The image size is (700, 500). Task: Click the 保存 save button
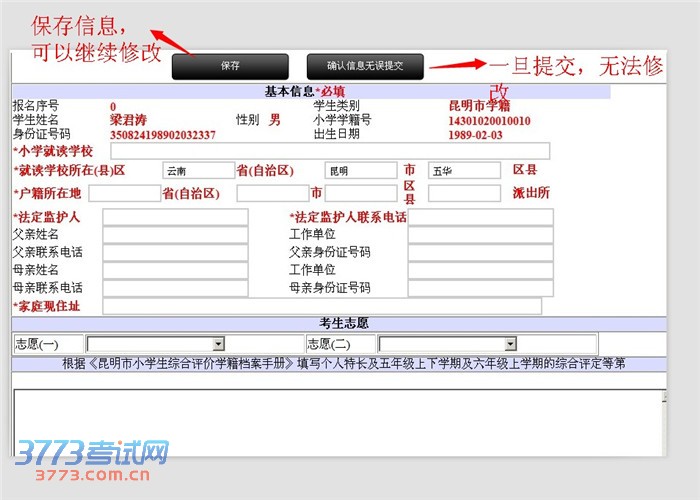click(230, 66)
